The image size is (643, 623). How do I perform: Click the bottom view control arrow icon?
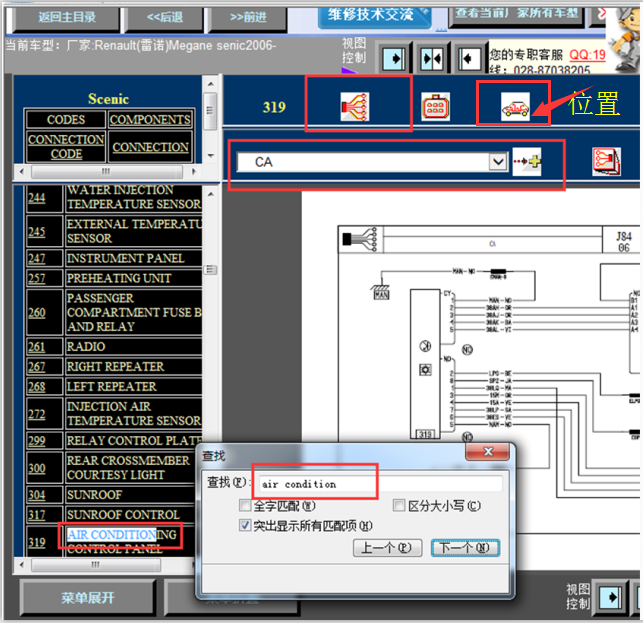click(x=610, y=597)
